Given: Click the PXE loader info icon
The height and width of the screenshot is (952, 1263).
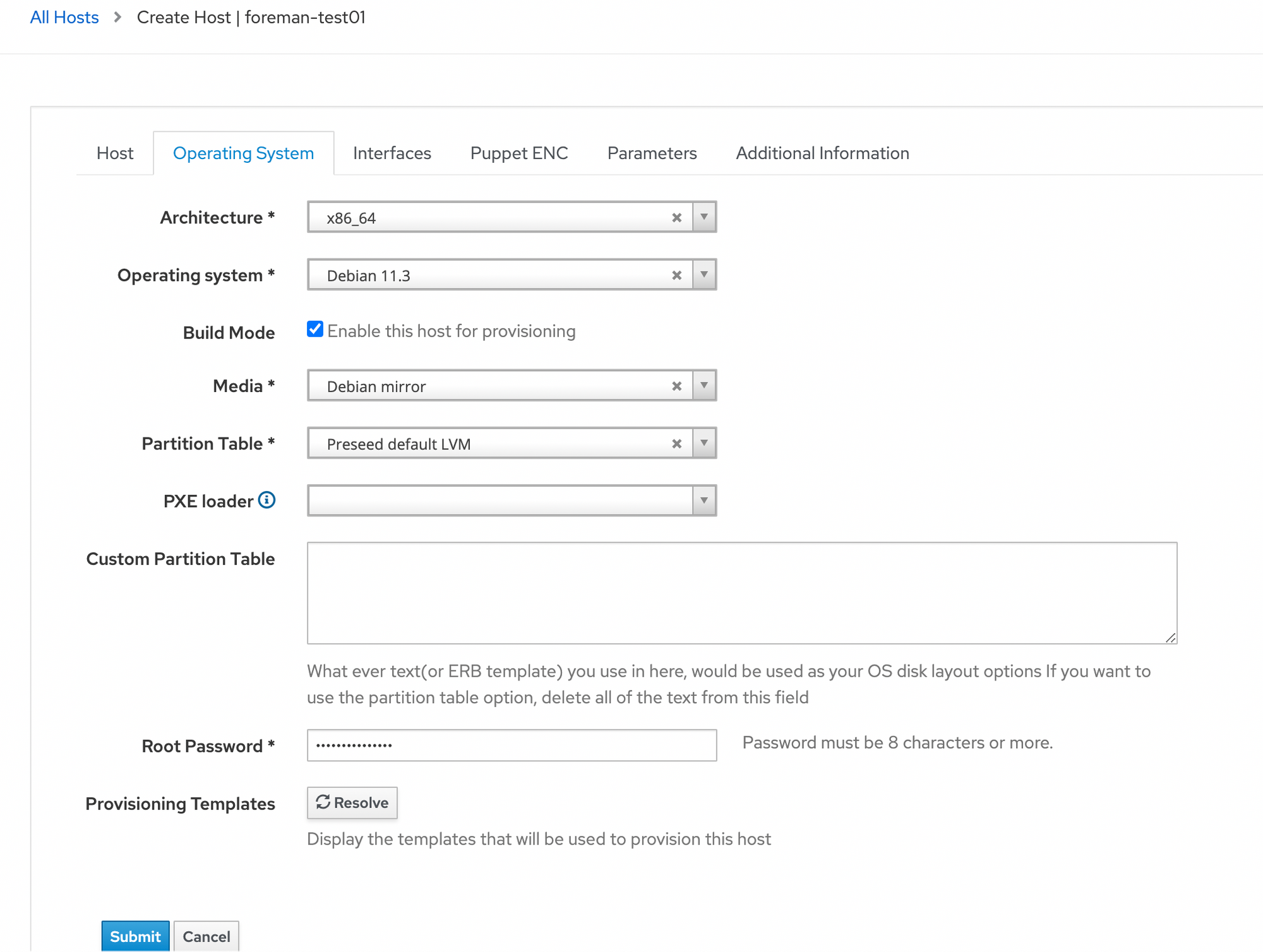Looking at the screenshot, I should click(267, 501).
